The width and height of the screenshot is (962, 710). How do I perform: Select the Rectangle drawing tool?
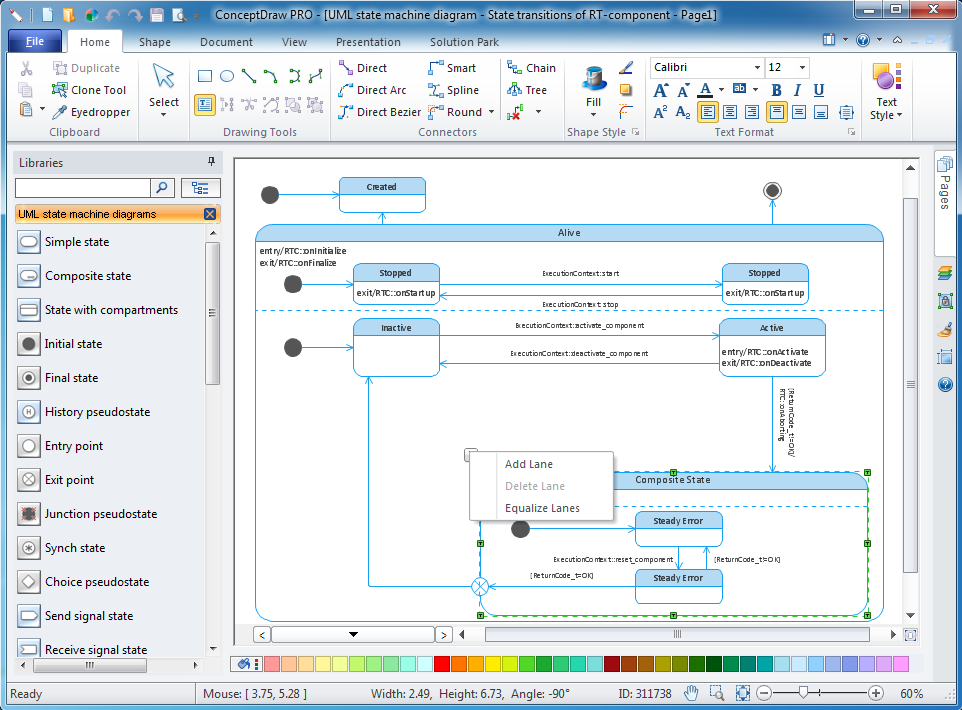click(x=205, y=76)
